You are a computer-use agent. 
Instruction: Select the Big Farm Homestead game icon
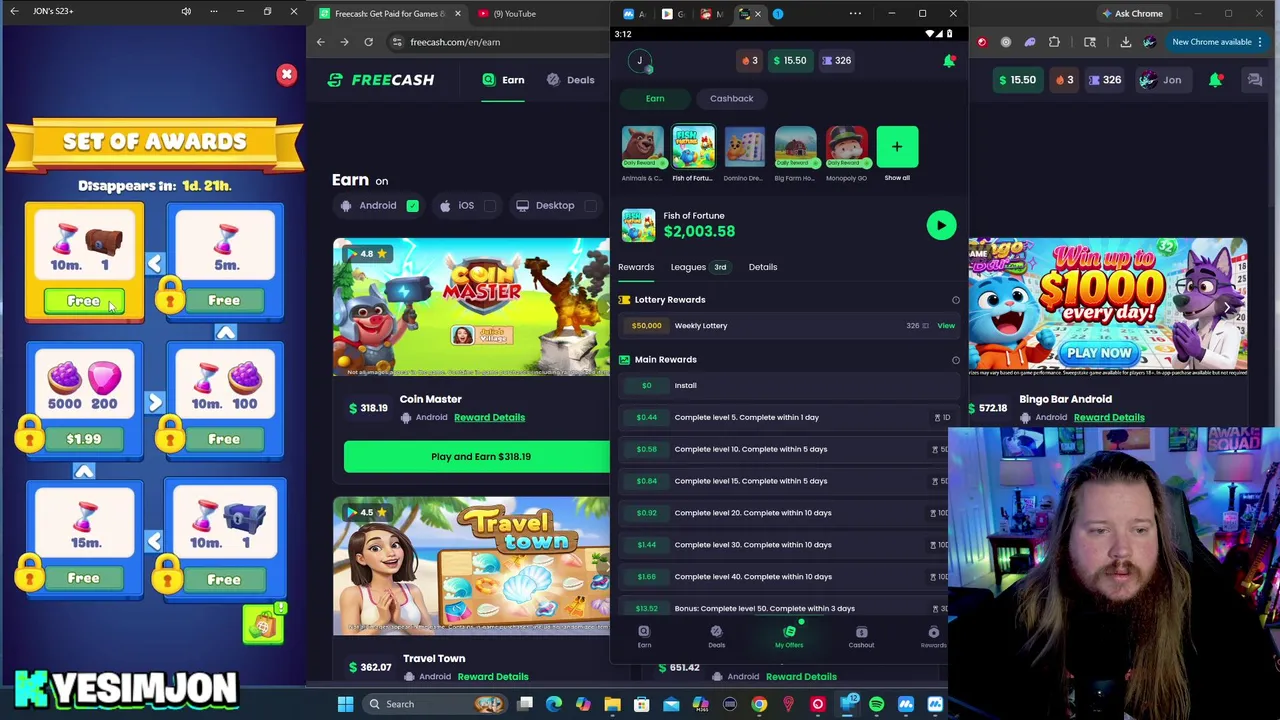coord(795,147)
